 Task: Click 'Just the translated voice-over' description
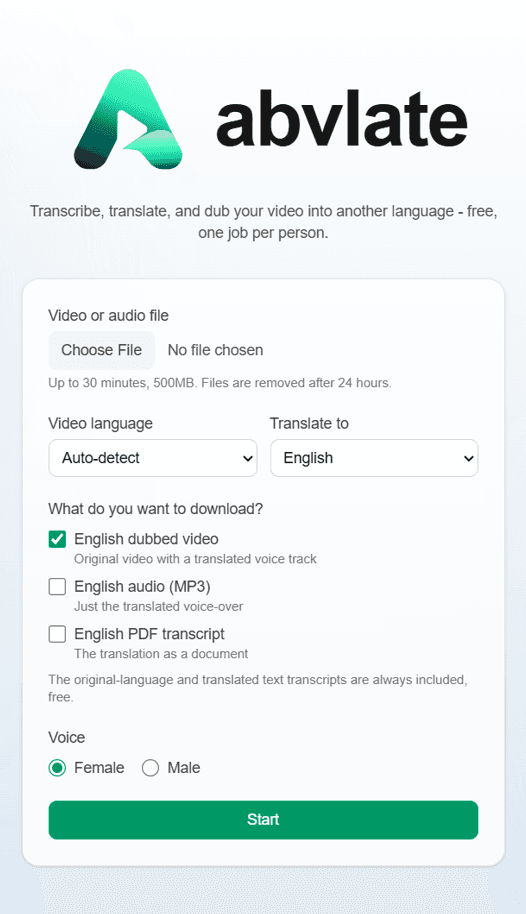159,606
